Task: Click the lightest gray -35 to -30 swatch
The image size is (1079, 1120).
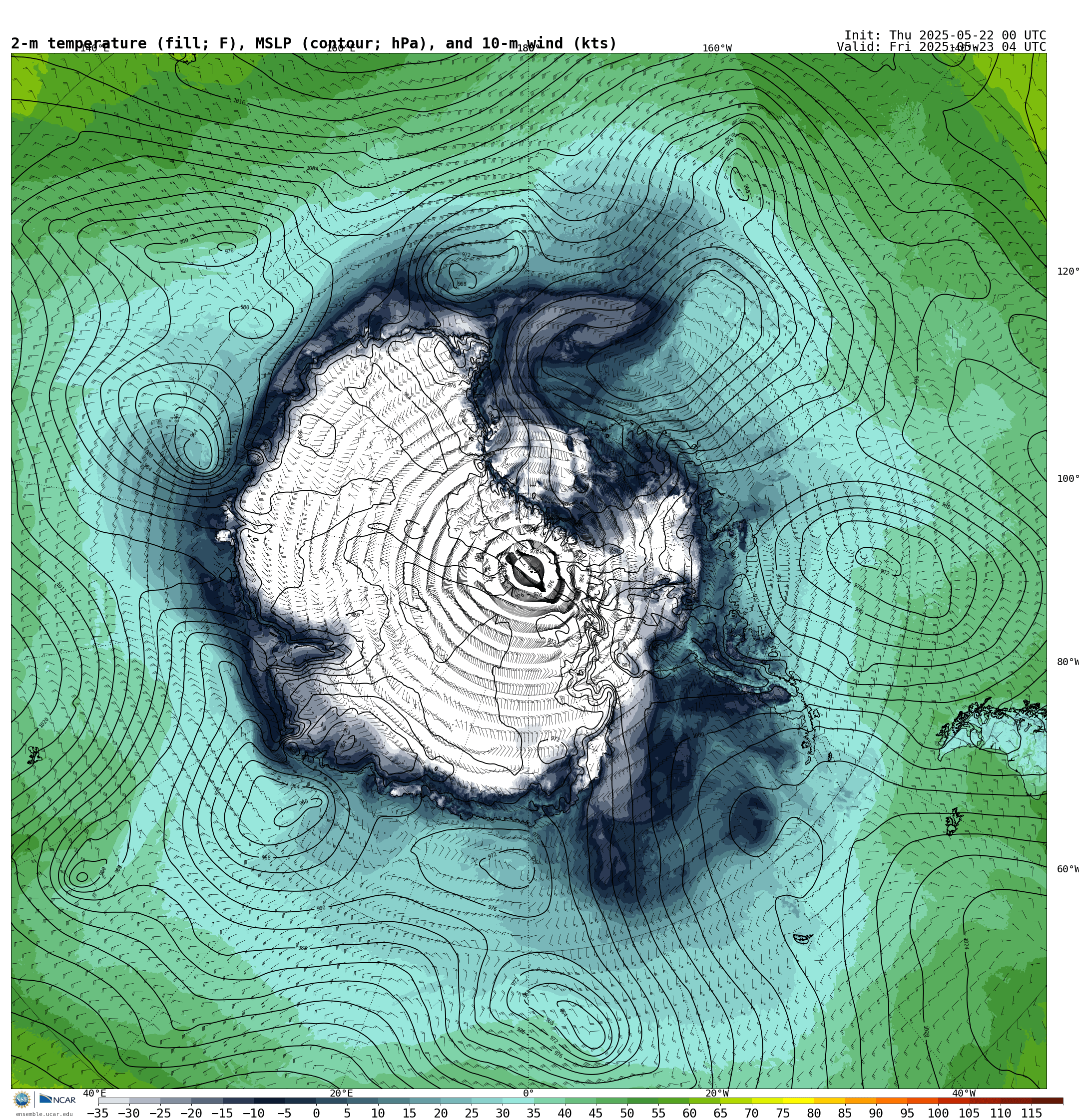Action: coord(114,1101)
